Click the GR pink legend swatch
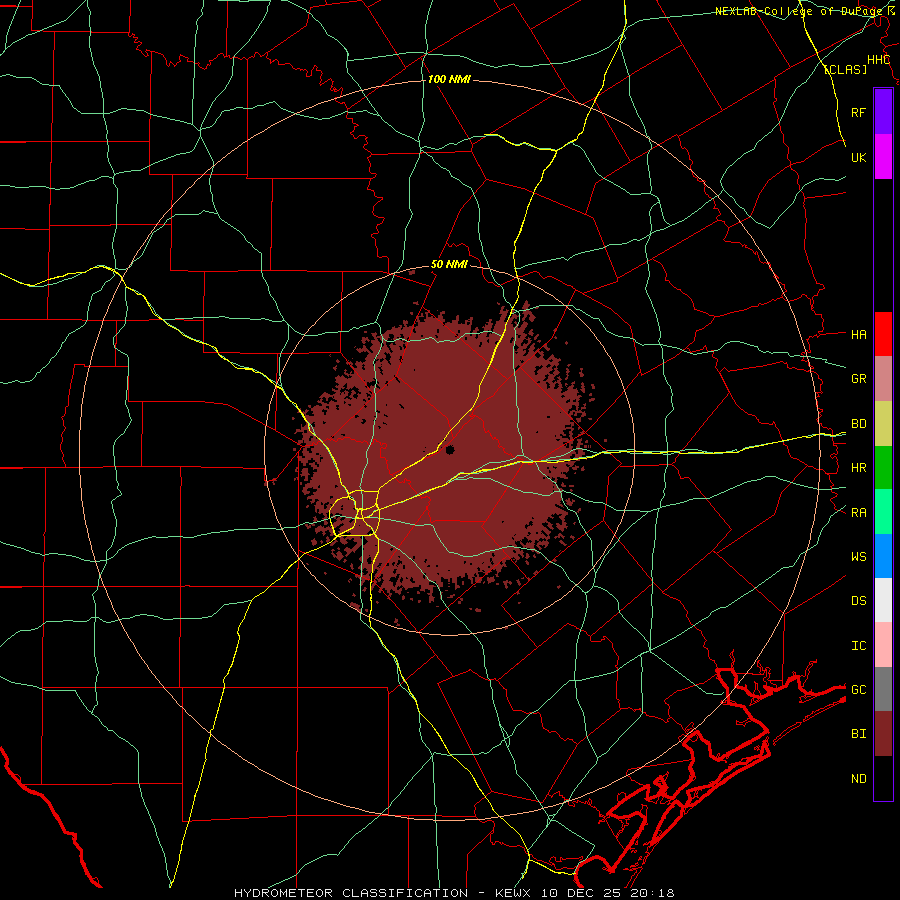The width and height of the screenshot is (900, 900). [883, 379]
